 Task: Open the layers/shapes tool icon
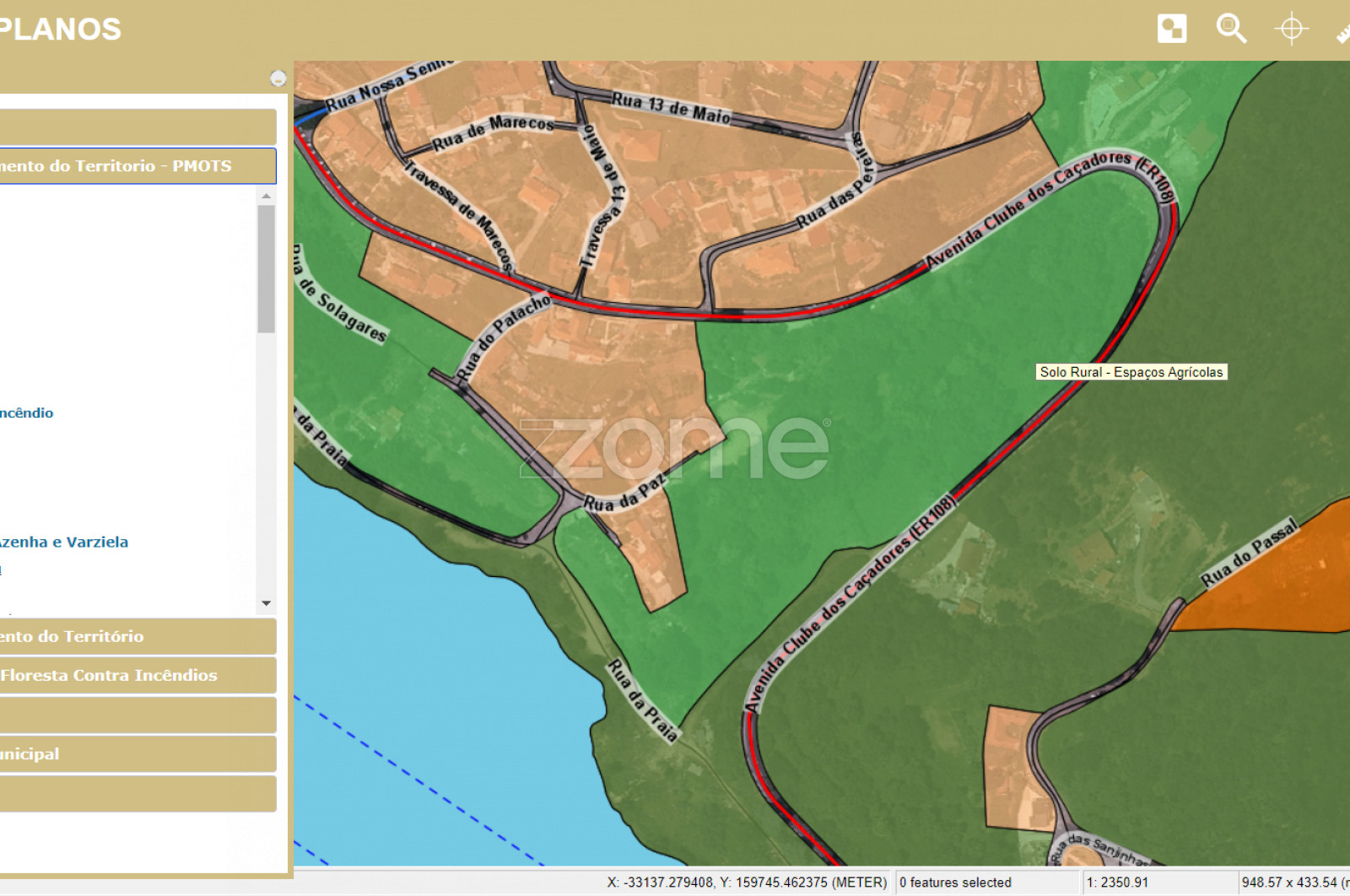pyautogui.click(x=1171, y=29)
